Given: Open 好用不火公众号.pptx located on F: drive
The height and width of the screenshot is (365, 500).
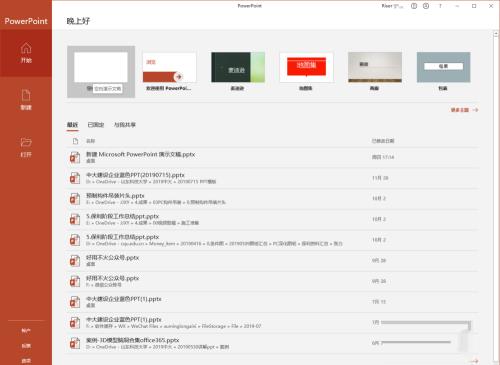Looking at the screenshot, I should point(273,281).
